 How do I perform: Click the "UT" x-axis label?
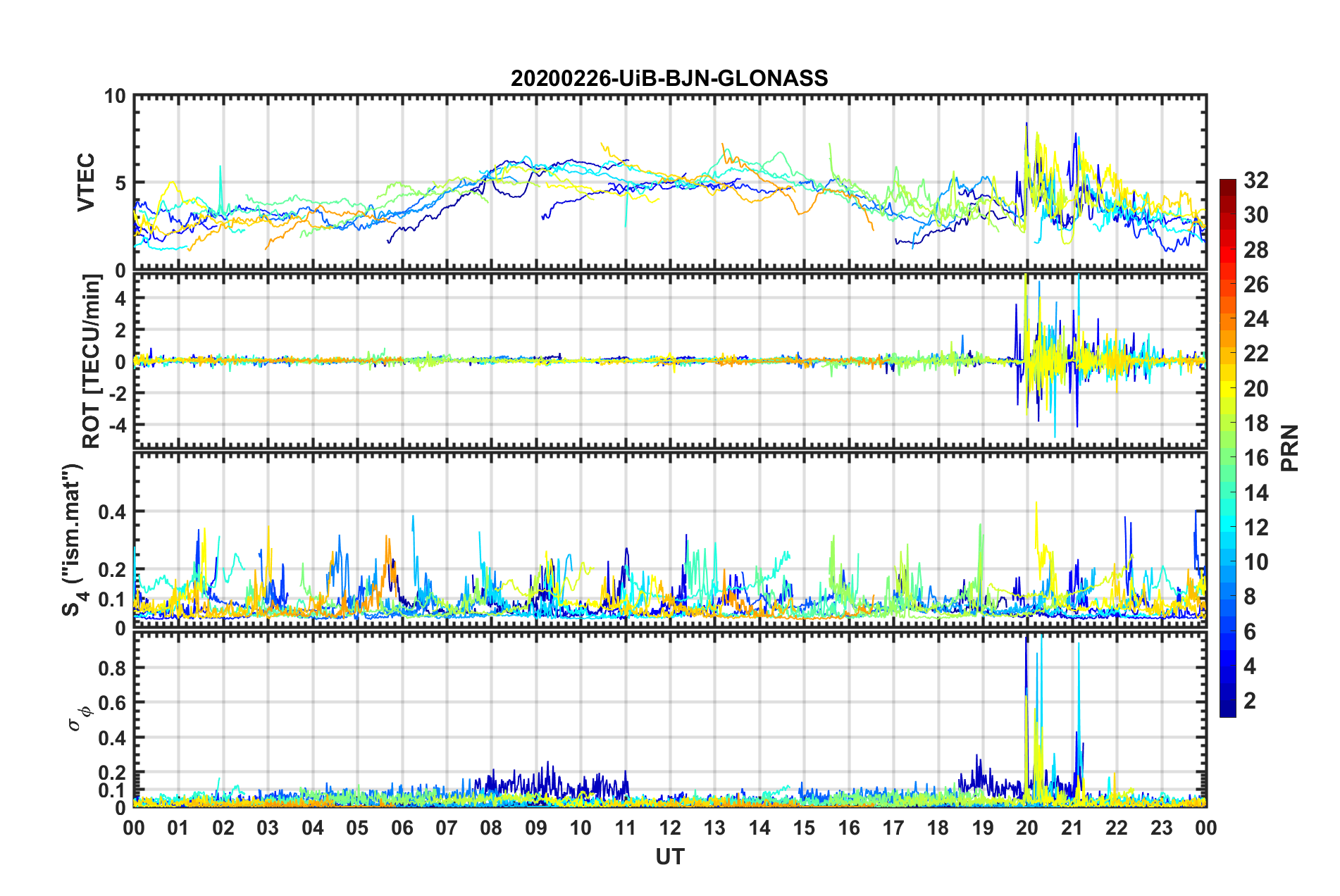point(670,857)
